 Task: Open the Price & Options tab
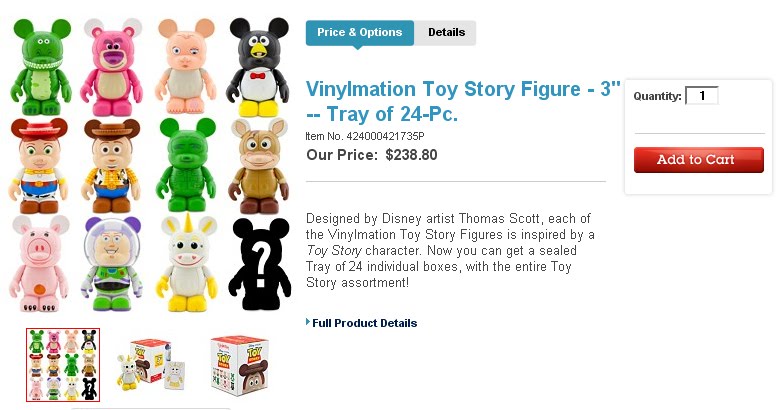[359, 33]
